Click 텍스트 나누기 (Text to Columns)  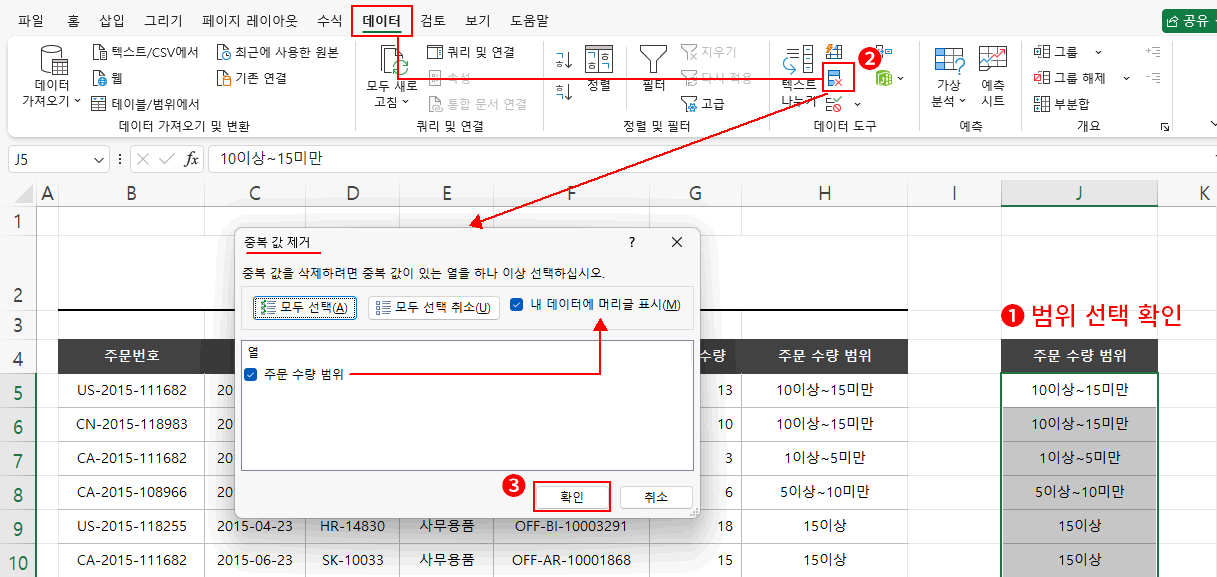799,75
